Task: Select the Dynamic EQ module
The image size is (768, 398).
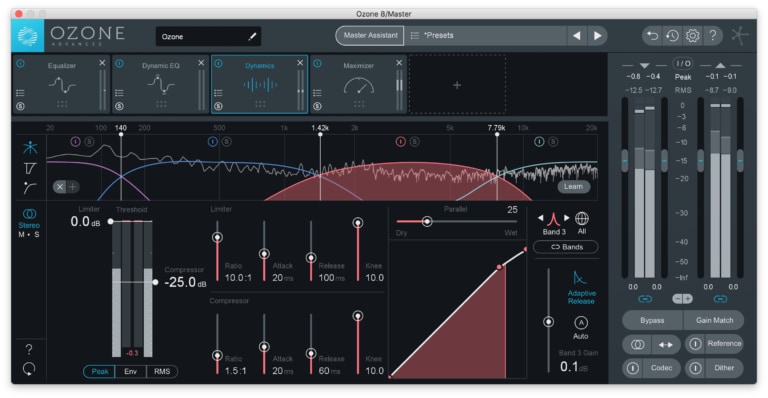Action: point(160,84)
